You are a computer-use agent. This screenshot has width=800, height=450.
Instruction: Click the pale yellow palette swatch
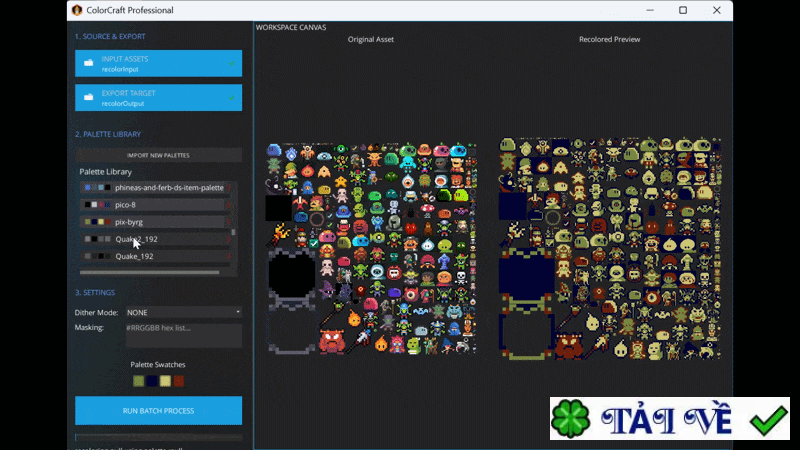pyautogui.click(x=165, y=381)
